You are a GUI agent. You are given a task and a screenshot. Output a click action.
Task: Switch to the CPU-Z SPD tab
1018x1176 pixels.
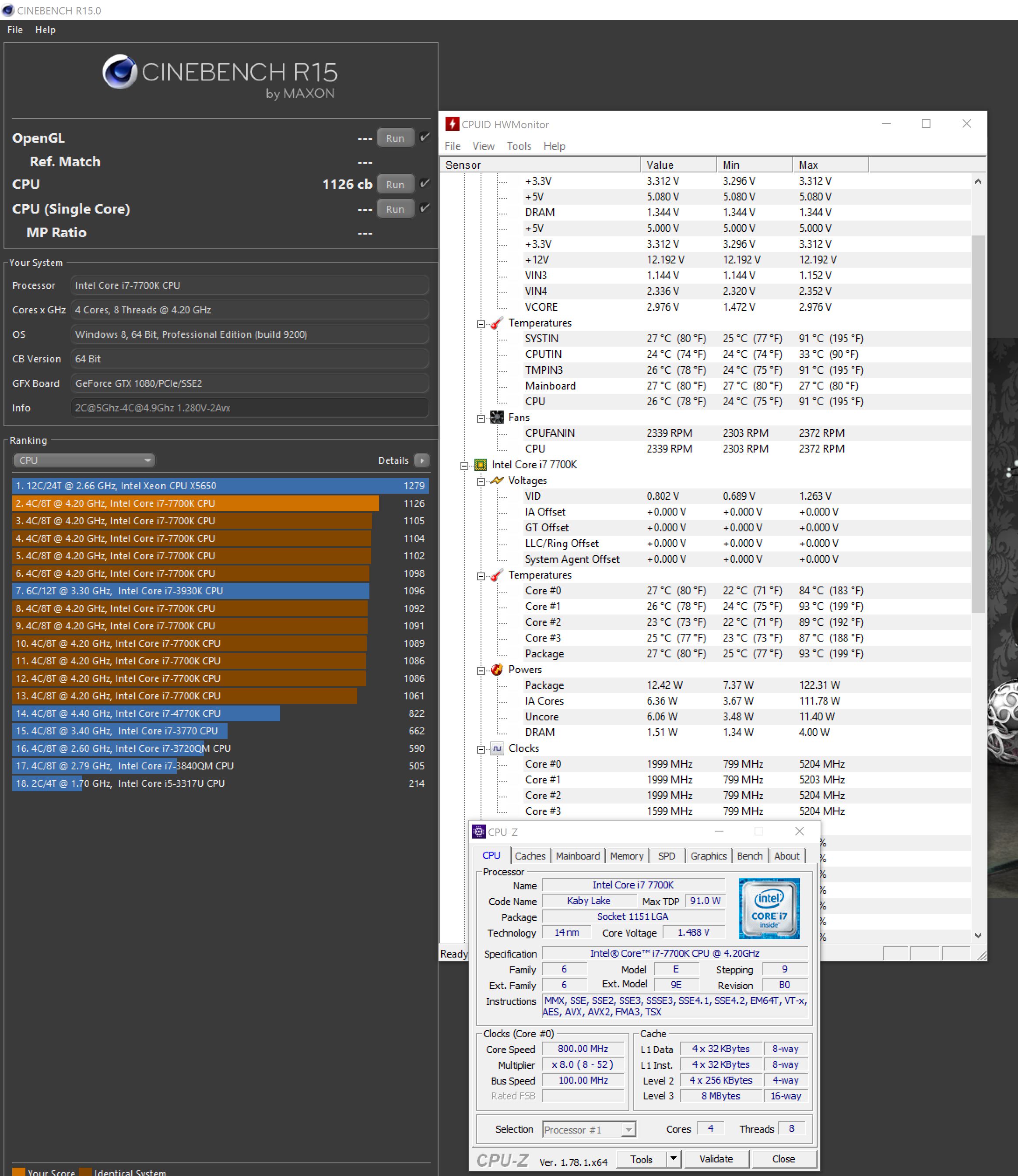(667, 856)
